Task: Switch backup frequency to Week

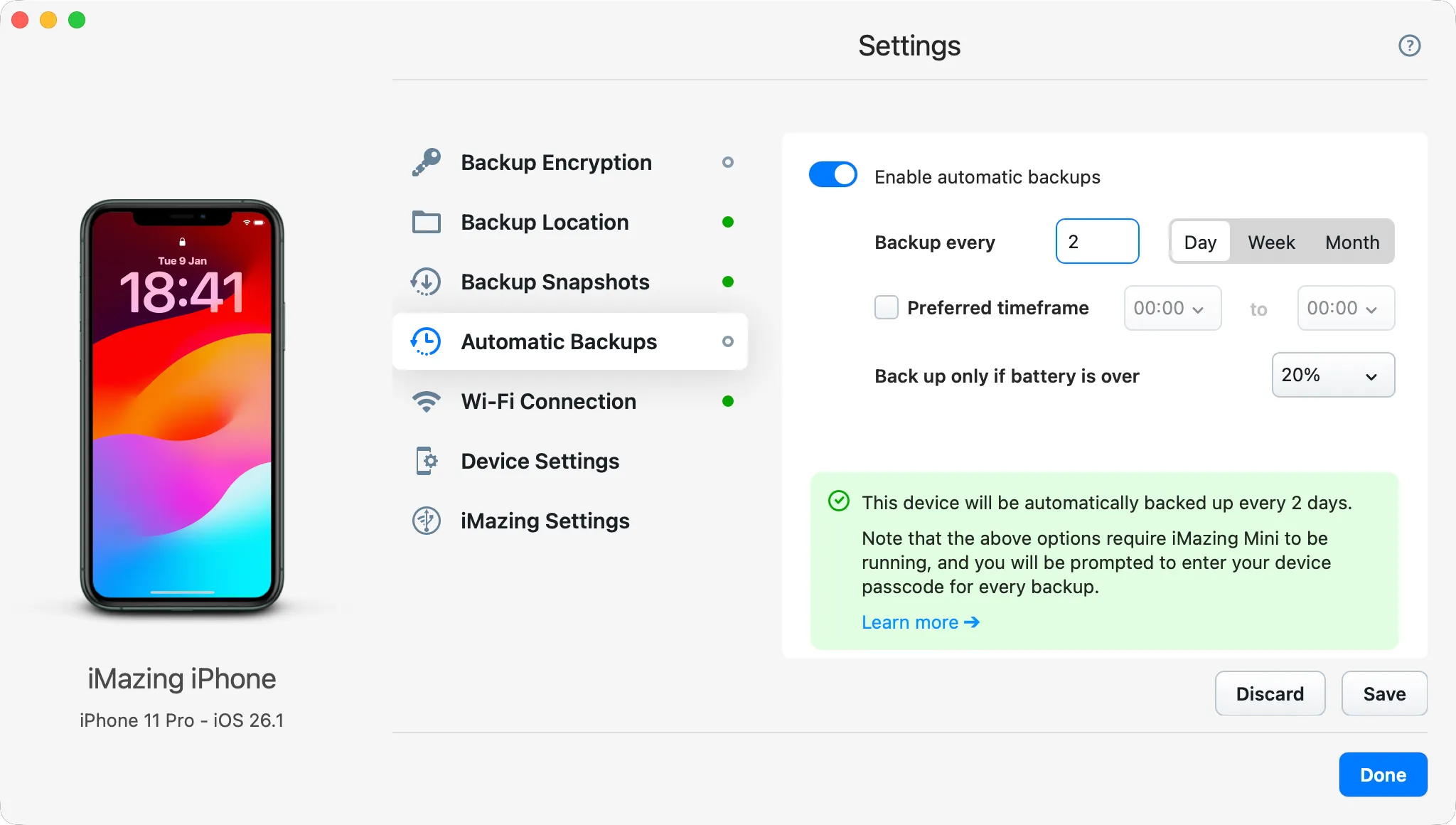Action: click(x=1270, y=242)
